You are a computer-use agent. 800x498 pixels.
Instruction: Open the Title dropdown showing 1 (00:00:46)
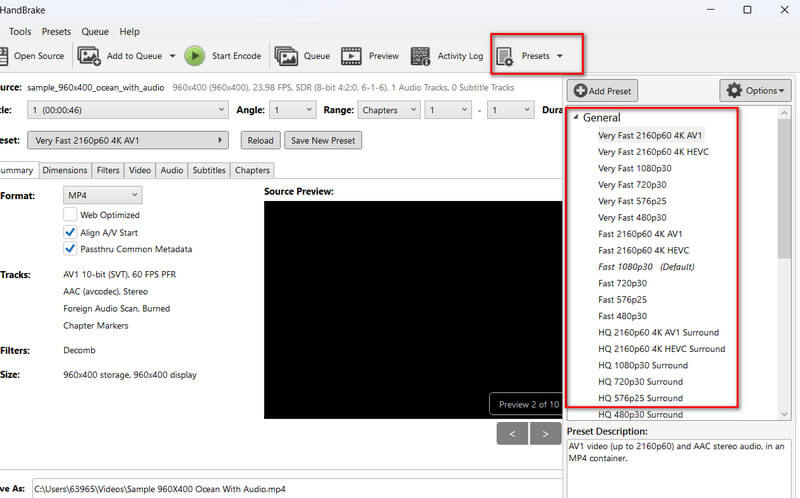pyautogui.click(x=128, y=110)
